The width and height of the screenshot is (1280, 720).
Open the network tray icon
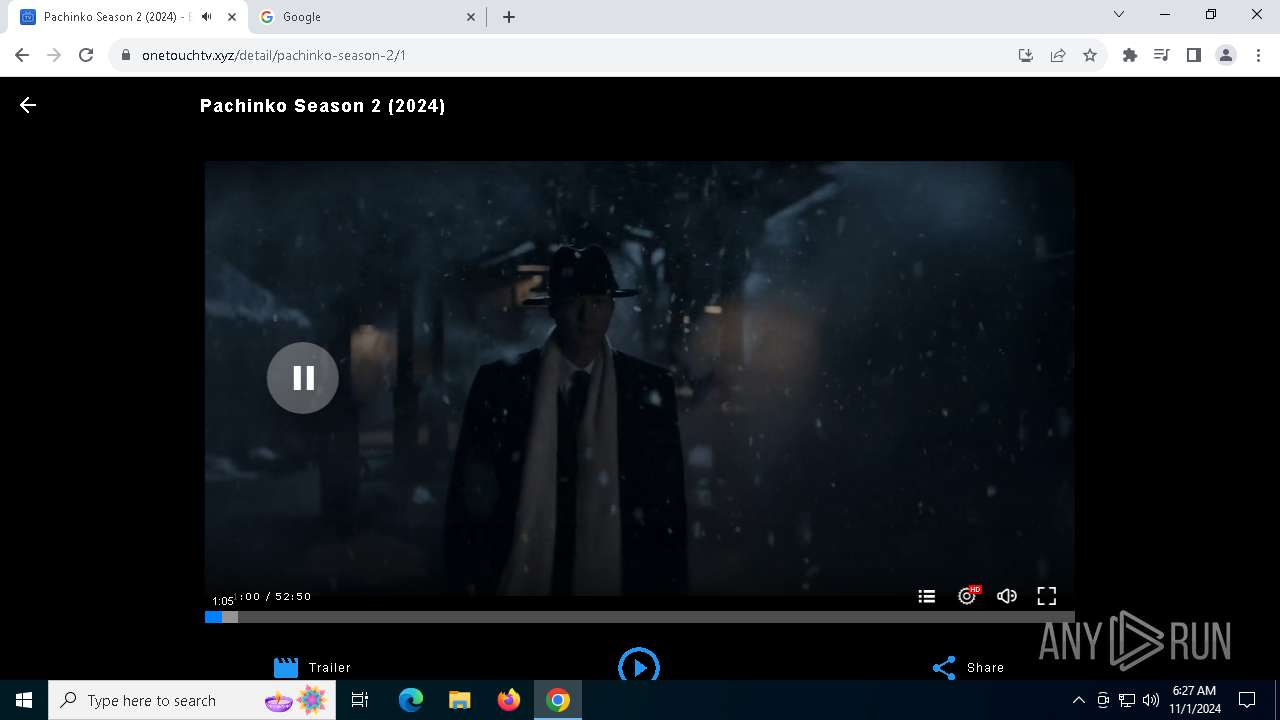(x=1127, y=700)
